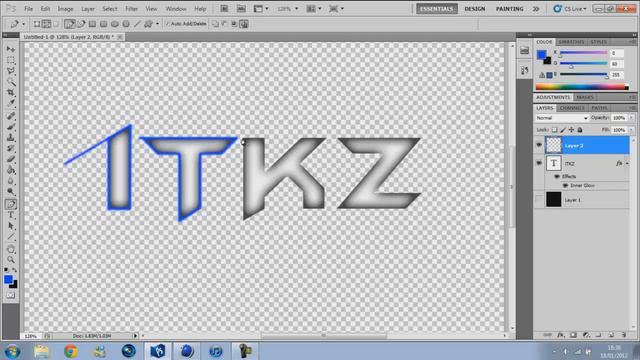Select the Rectangular Marquee tool
The height and width of the screenshot is (360, 640).
pyautogui.click(x=11, y=60)
